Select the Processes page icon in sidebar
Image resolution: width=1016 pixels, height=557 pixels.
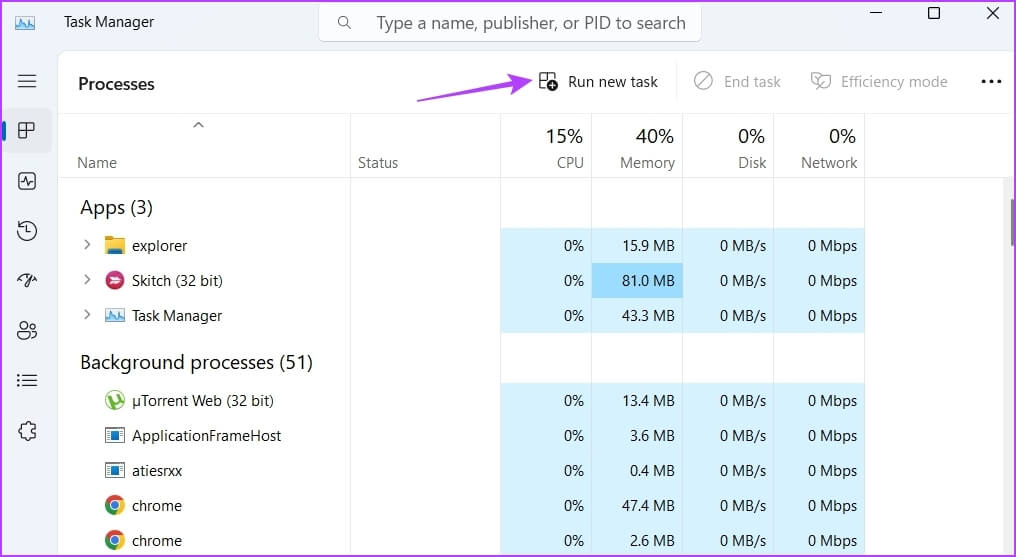pos(27,130)
